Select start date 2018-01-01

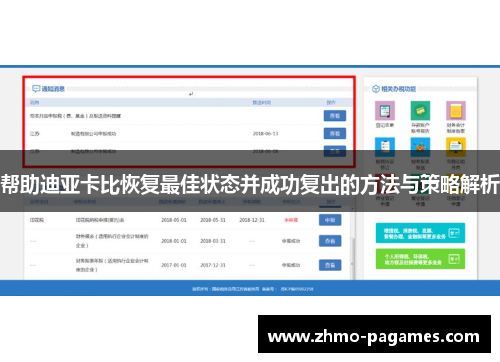point(174,241)
